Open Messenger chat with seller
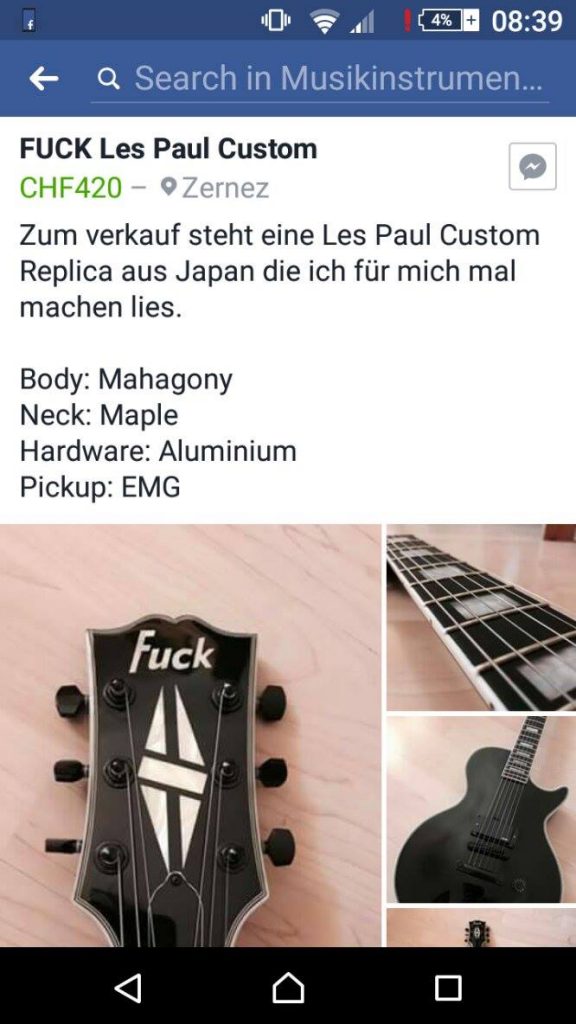The image size is (576, 1024). click(x=532, y=167)
